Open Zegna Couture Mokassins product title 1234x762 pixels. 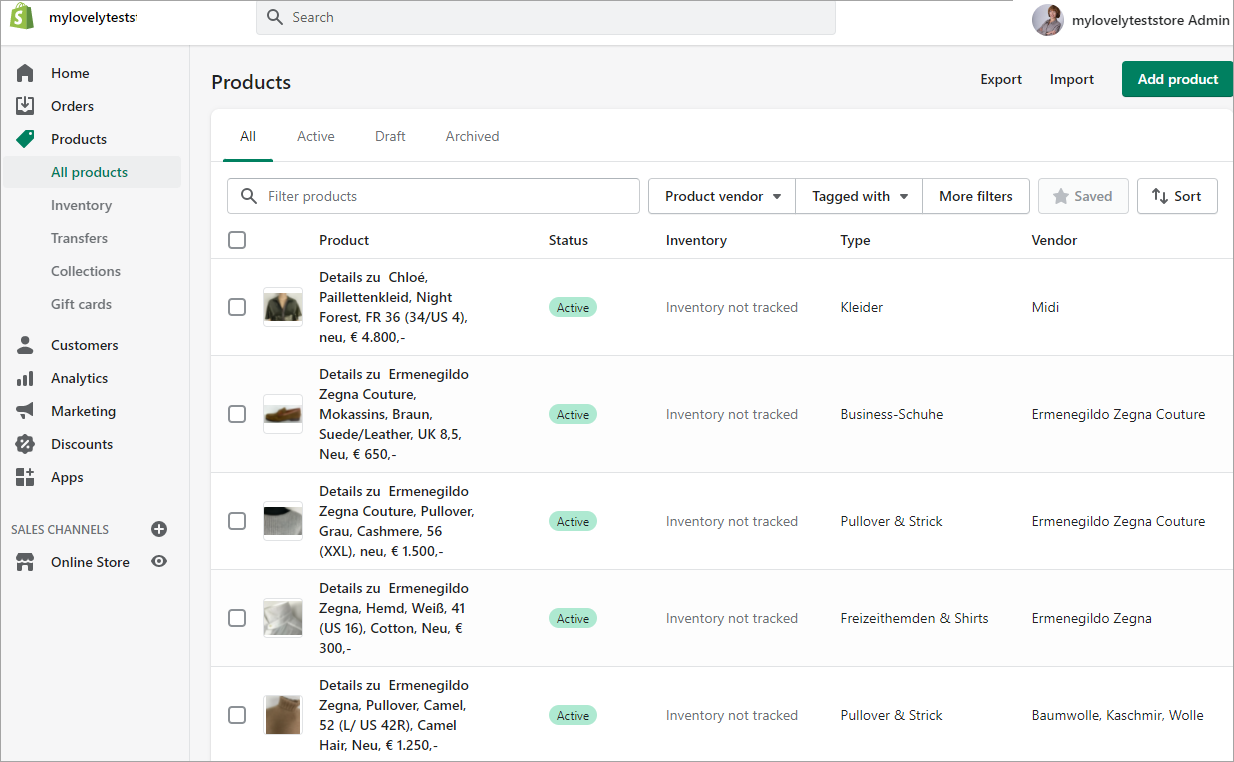394,414
